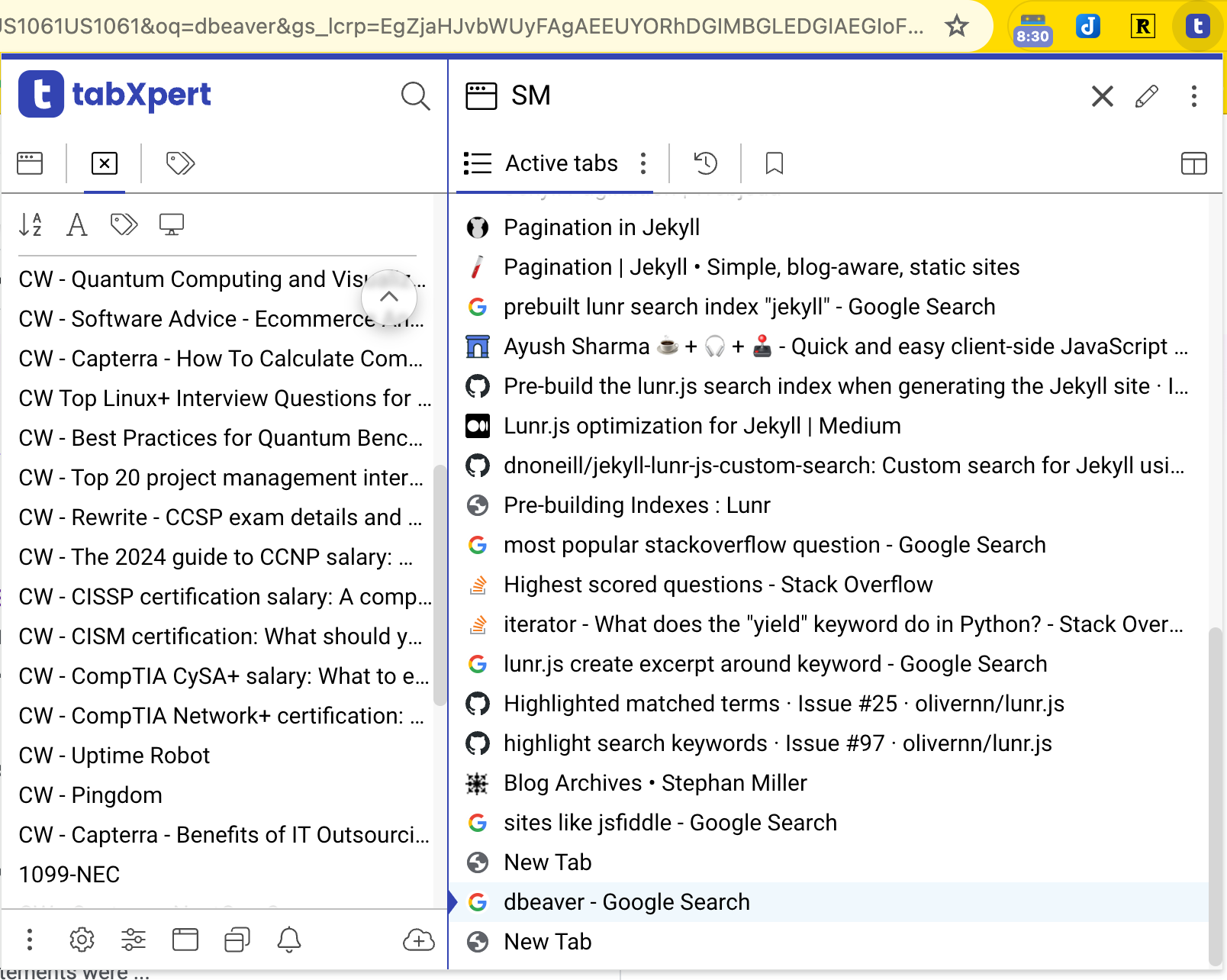Click the edit pencil icon for SM
The height and width of the screenshot is (980, 1227).
(x=1146, y=96)
